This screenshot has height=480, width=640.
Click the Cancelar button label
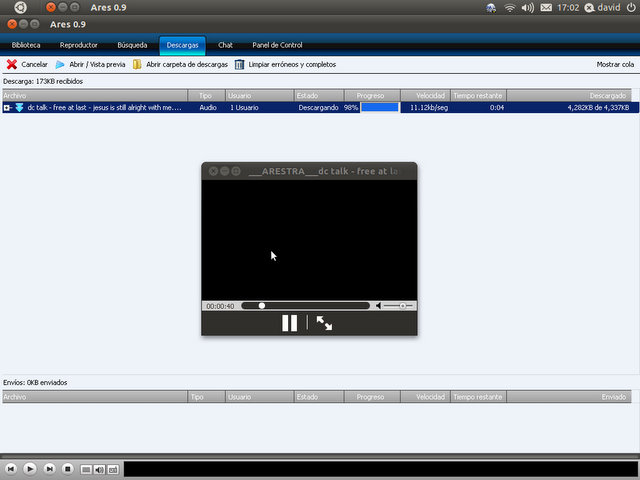34,64
